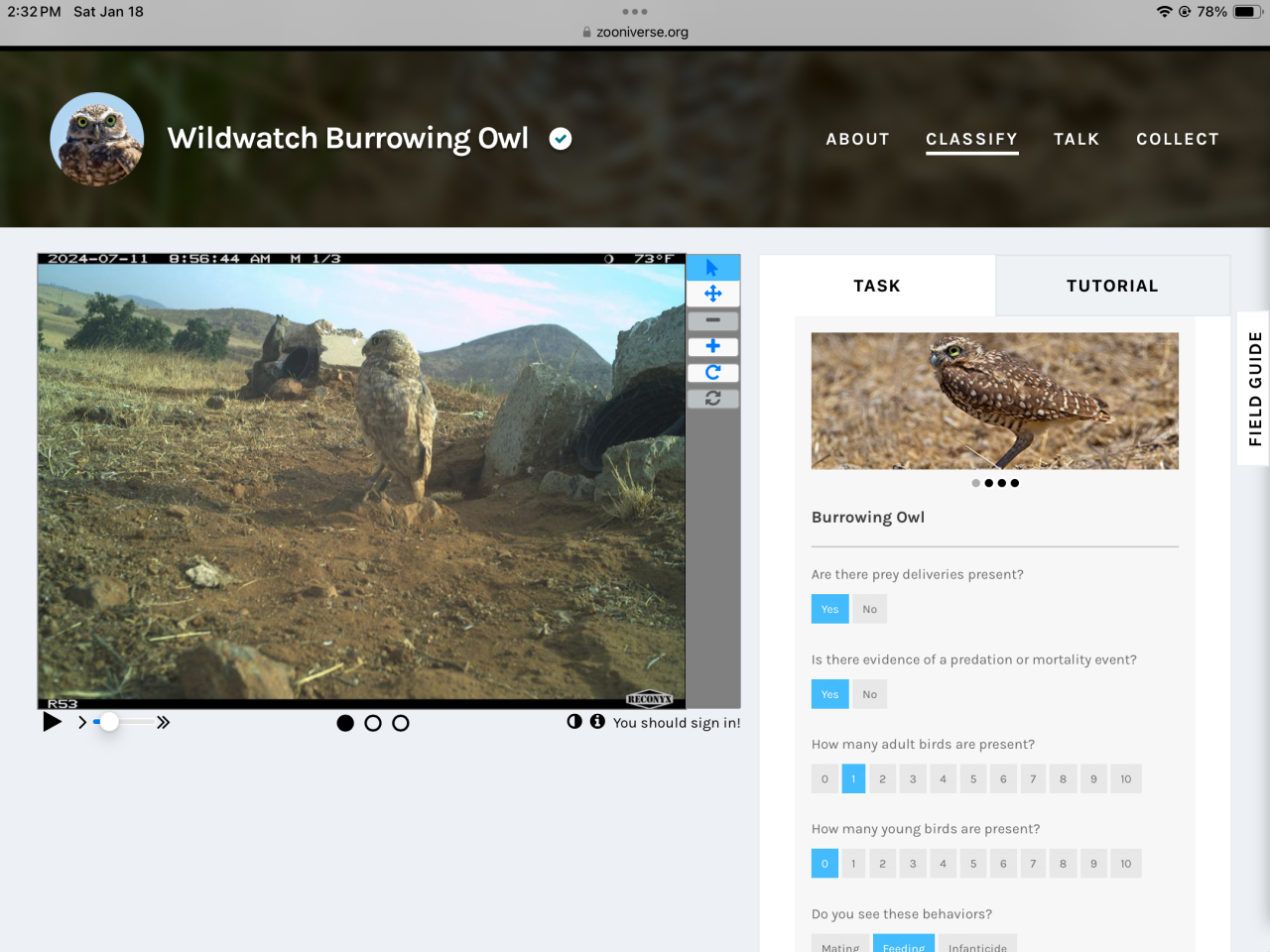Open the COLLECT section

tap(1178, 139)
